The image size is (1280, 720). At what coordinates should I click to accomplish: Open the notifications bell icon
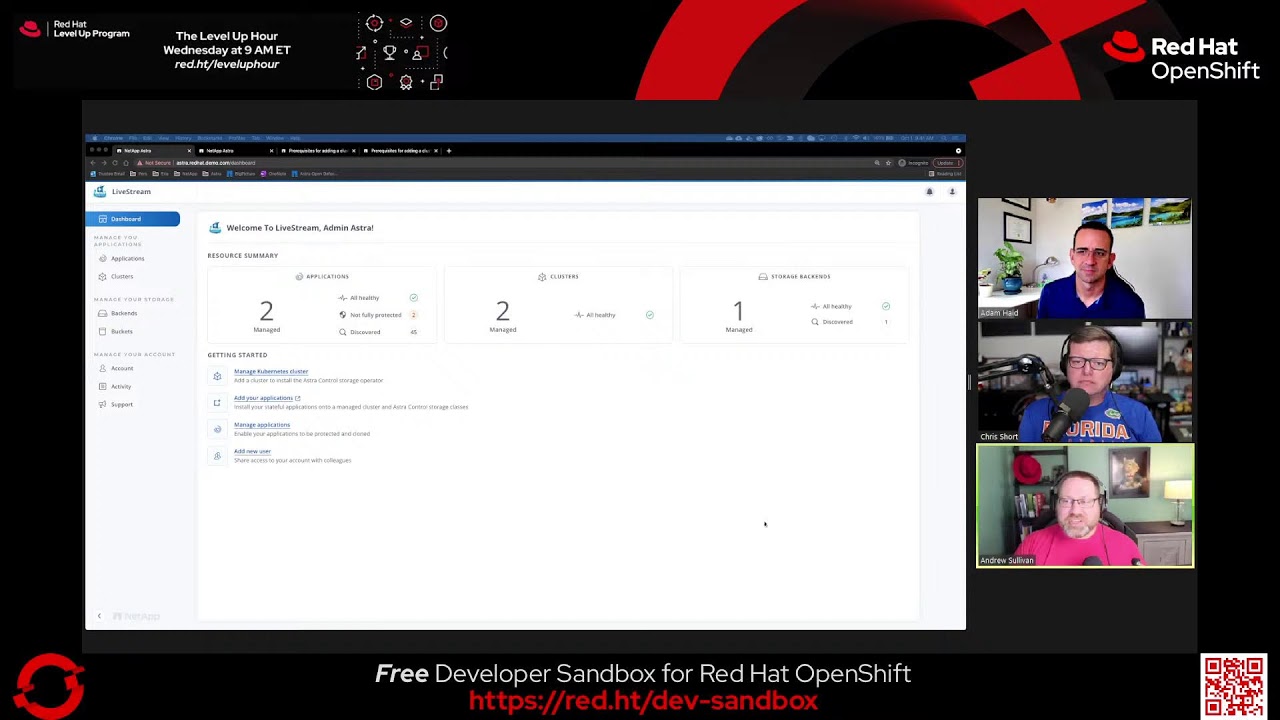coord(929,191)
